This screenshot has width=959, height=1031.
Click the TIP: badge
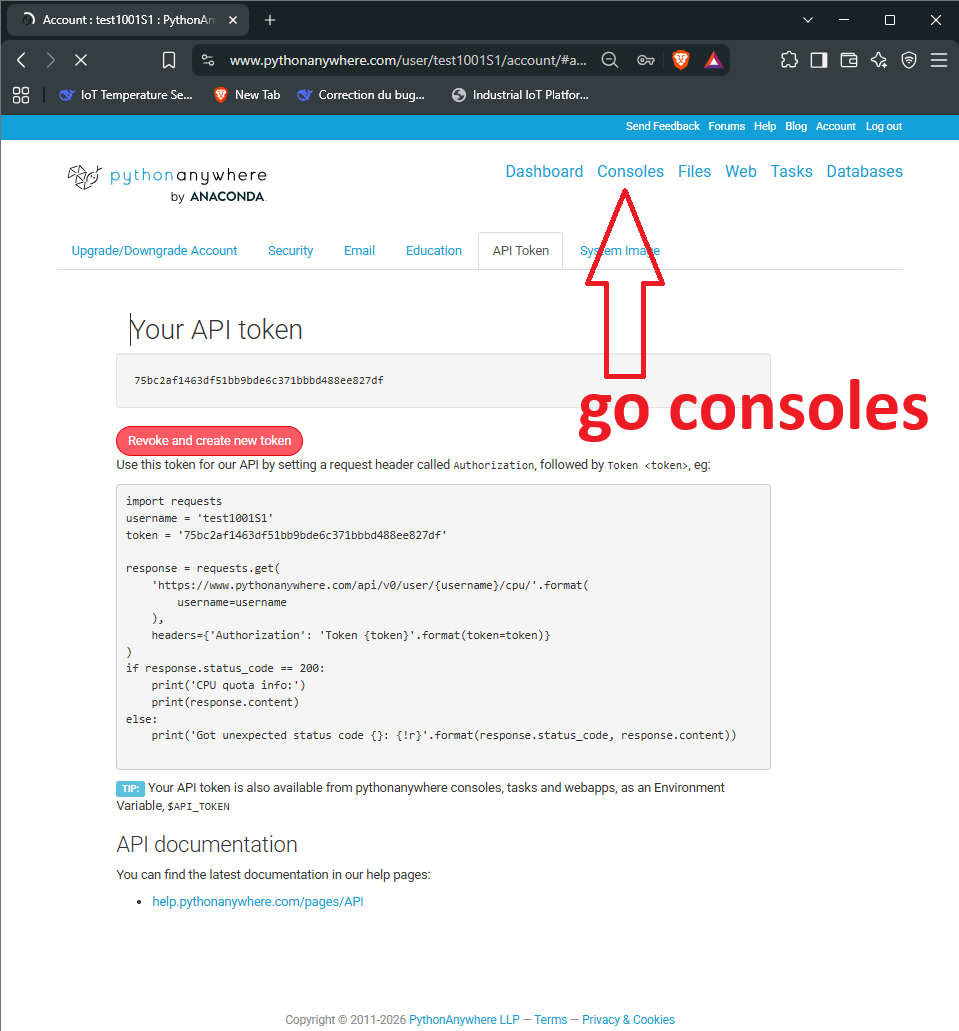coord(130,788)
